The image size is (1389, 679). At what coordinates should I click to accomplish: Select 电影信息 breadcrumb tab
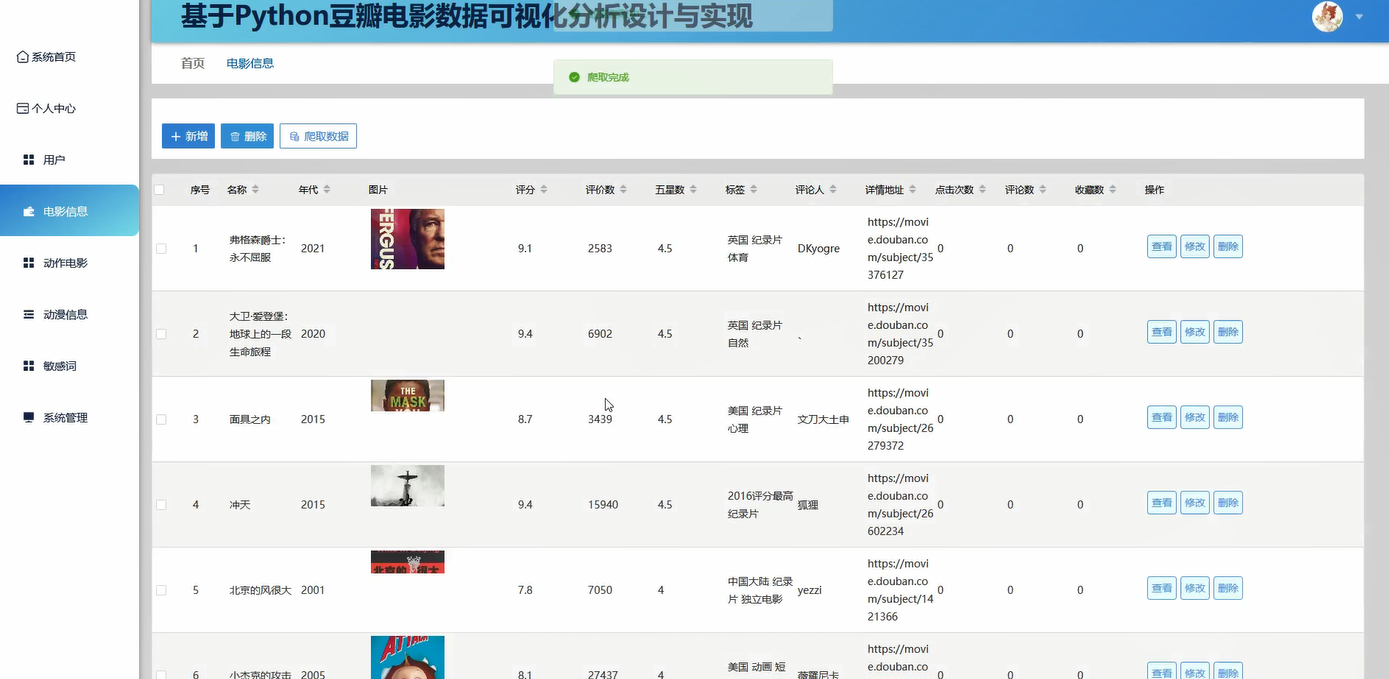tap(250, 63)
